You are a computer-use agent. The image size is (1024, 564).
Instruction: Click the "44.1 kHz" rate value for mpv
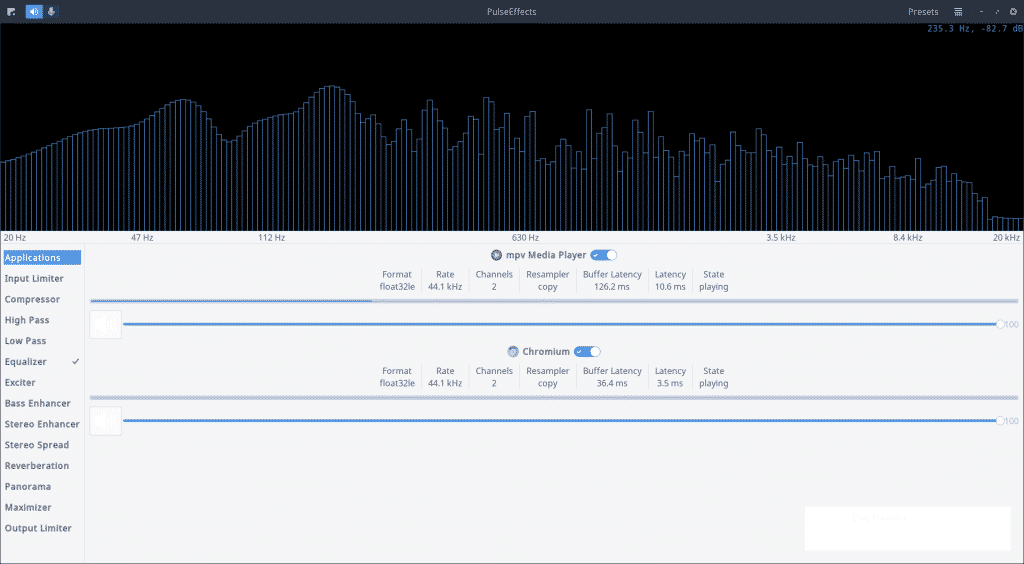click(x=445, y=287)
